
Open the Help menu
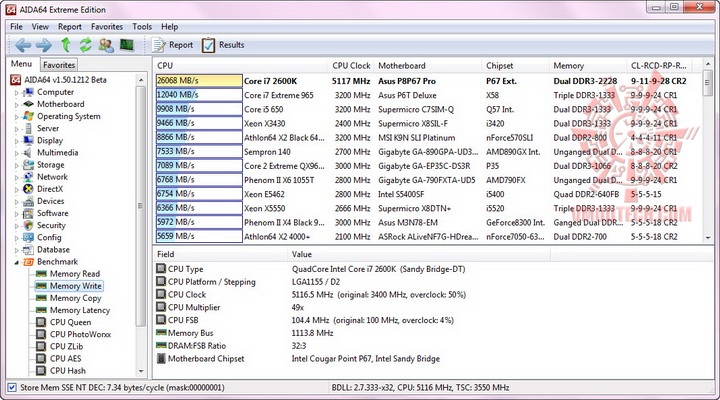169,27
